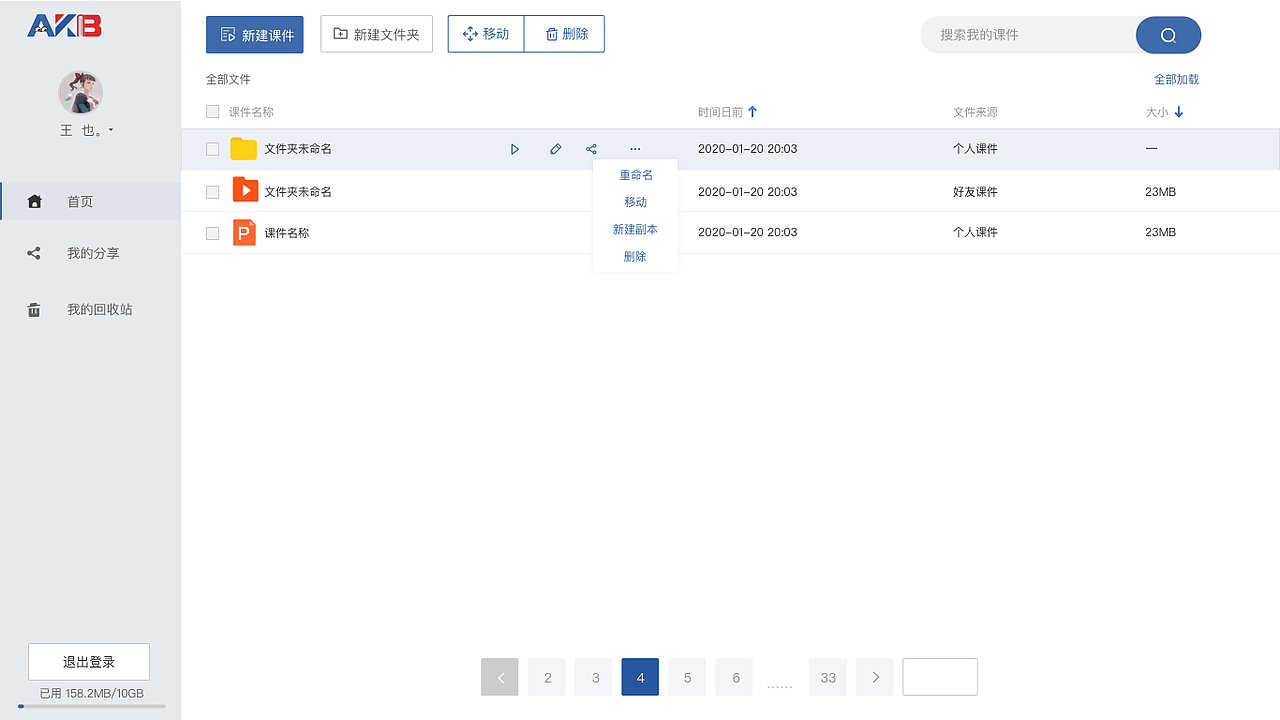Check the select-all checkbox in header row
Viewport: 1280px width, 720px height.
213,111
